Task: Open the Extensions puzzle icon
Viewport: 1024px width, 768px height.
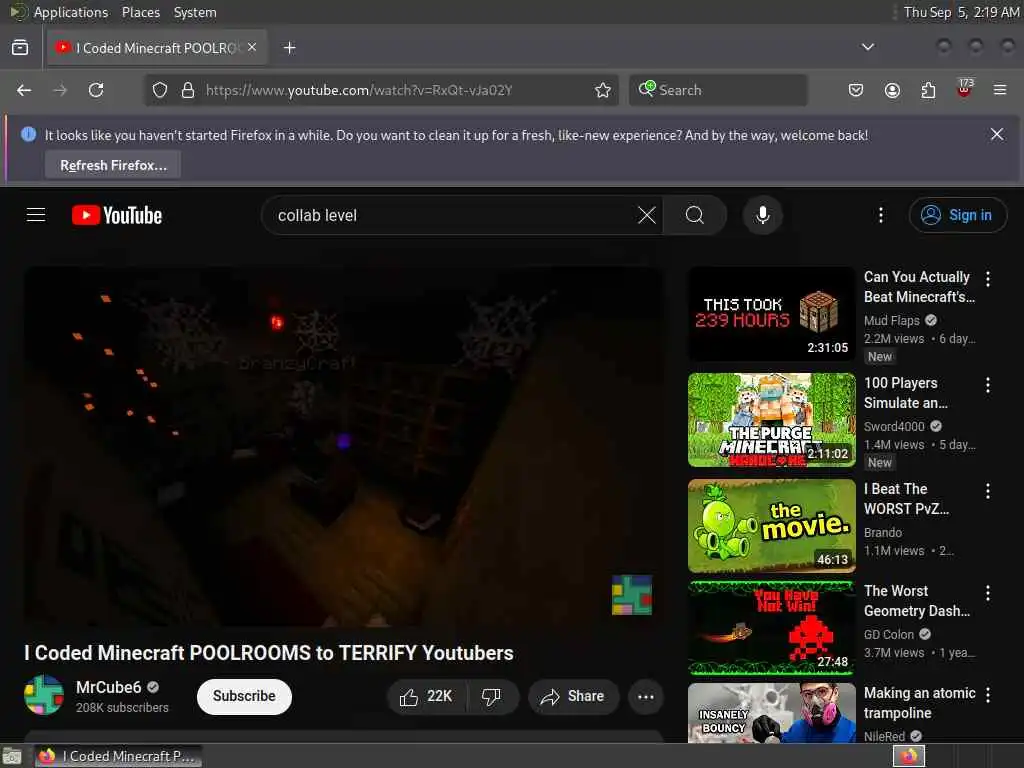Action: coord(928,90)
